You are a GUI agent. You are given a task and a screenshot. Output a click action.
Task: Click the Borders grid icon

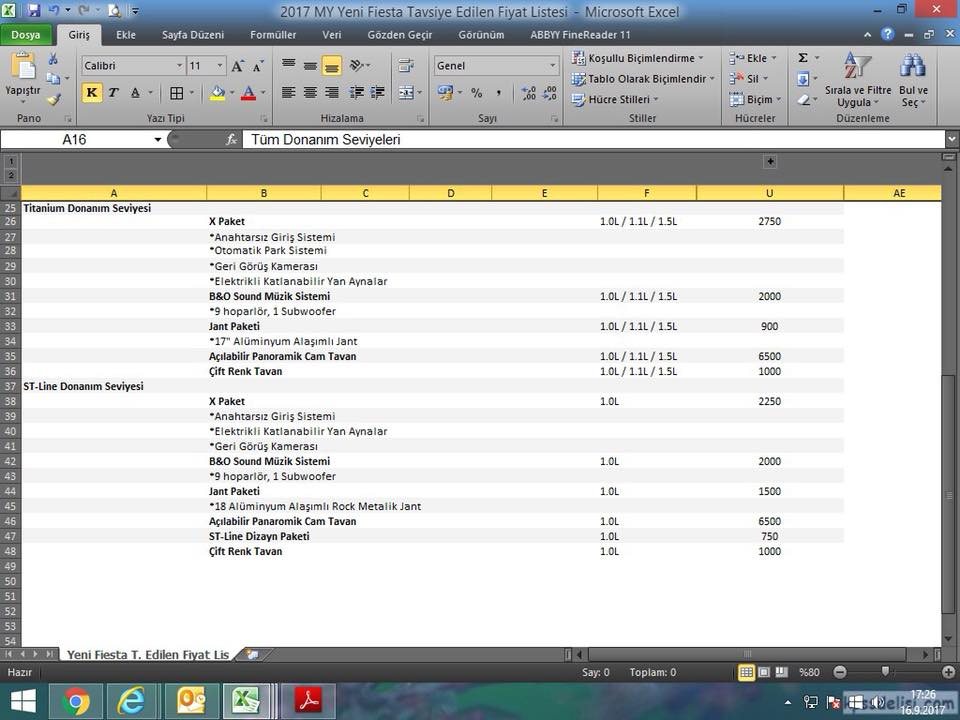(x=176, y=93)
